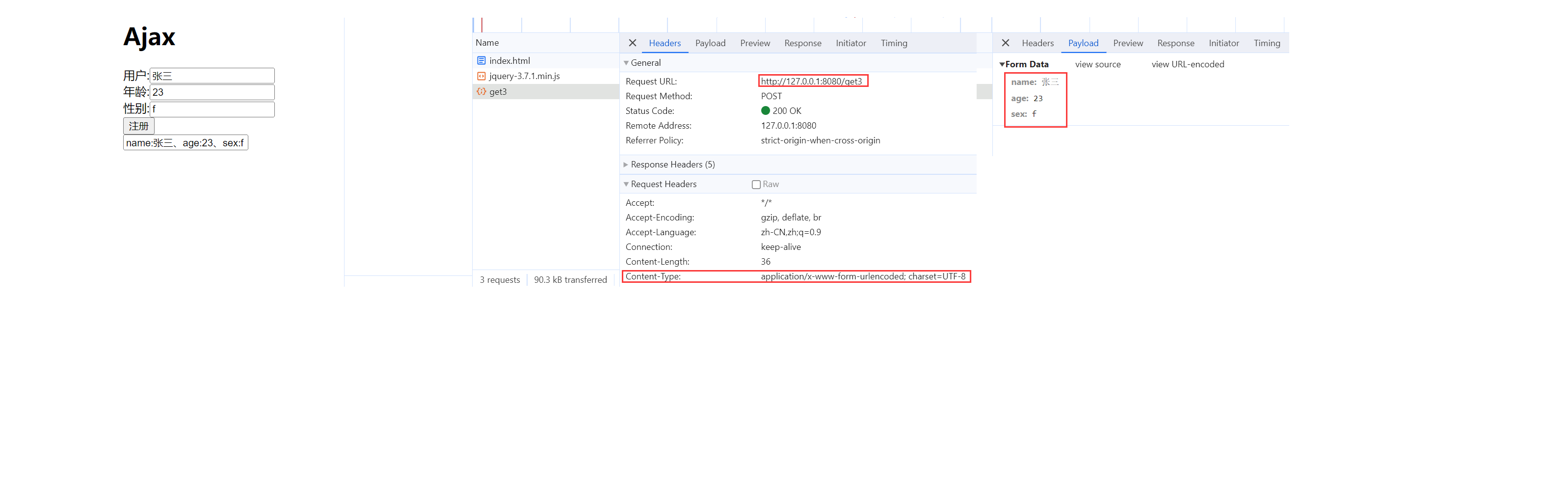The width and height of the screenshot is (1568, 491).
Task: Click the form data sex: f entry
Action: [1024, 114]
